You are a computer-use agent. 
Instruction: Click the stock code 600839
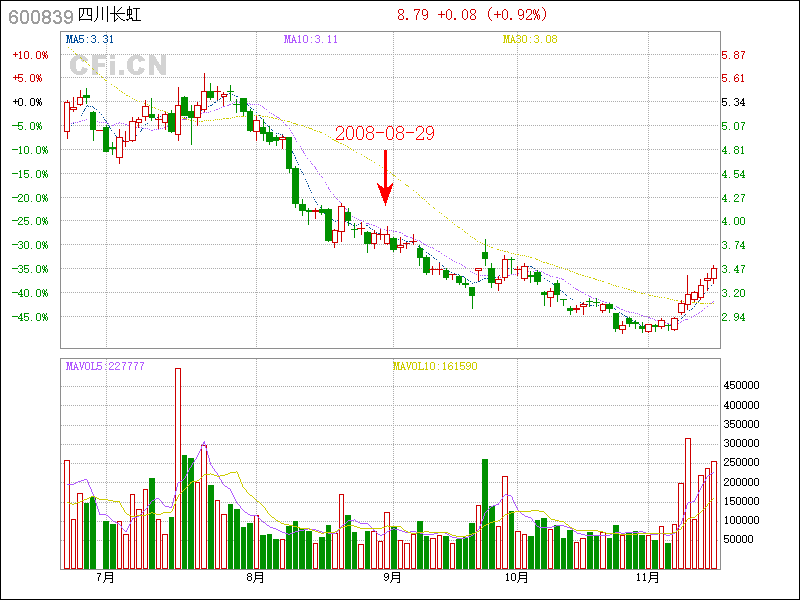pyautogui.click(x=39, y=16)
